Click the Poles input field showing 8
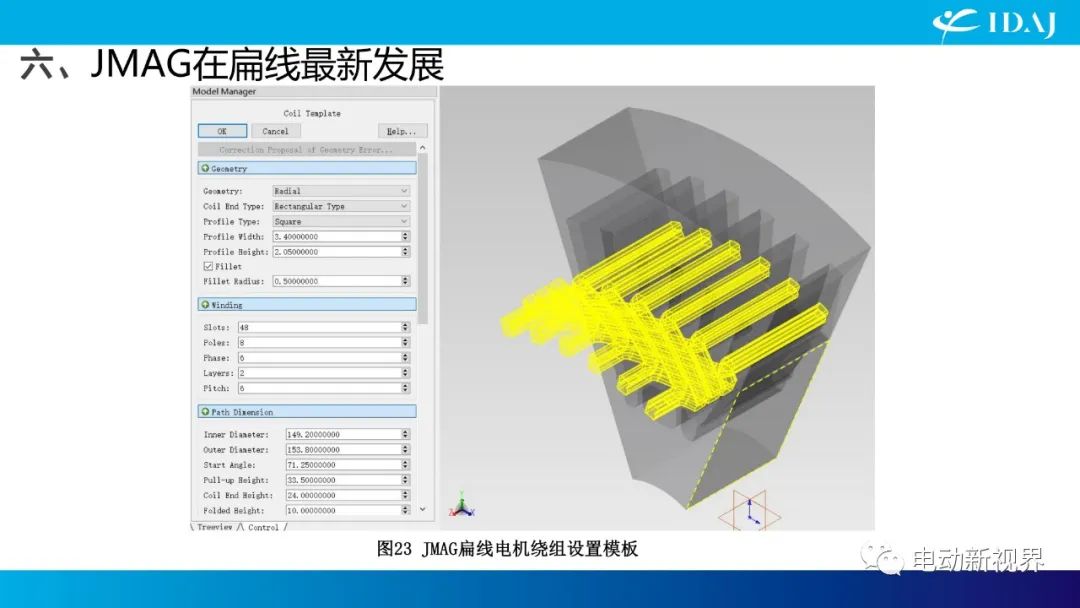Screen dimensions: 1080x608 320,342
